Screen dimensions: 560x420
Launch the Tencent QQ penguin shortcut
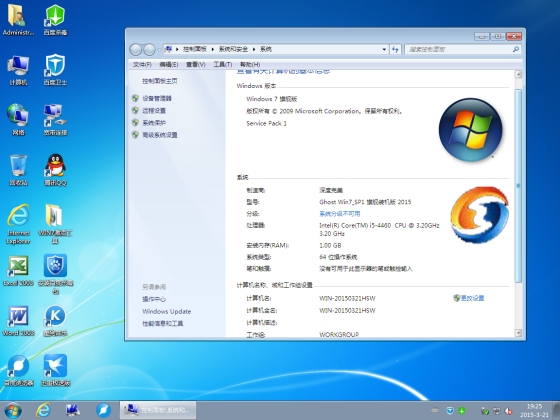tap(55, 170)
